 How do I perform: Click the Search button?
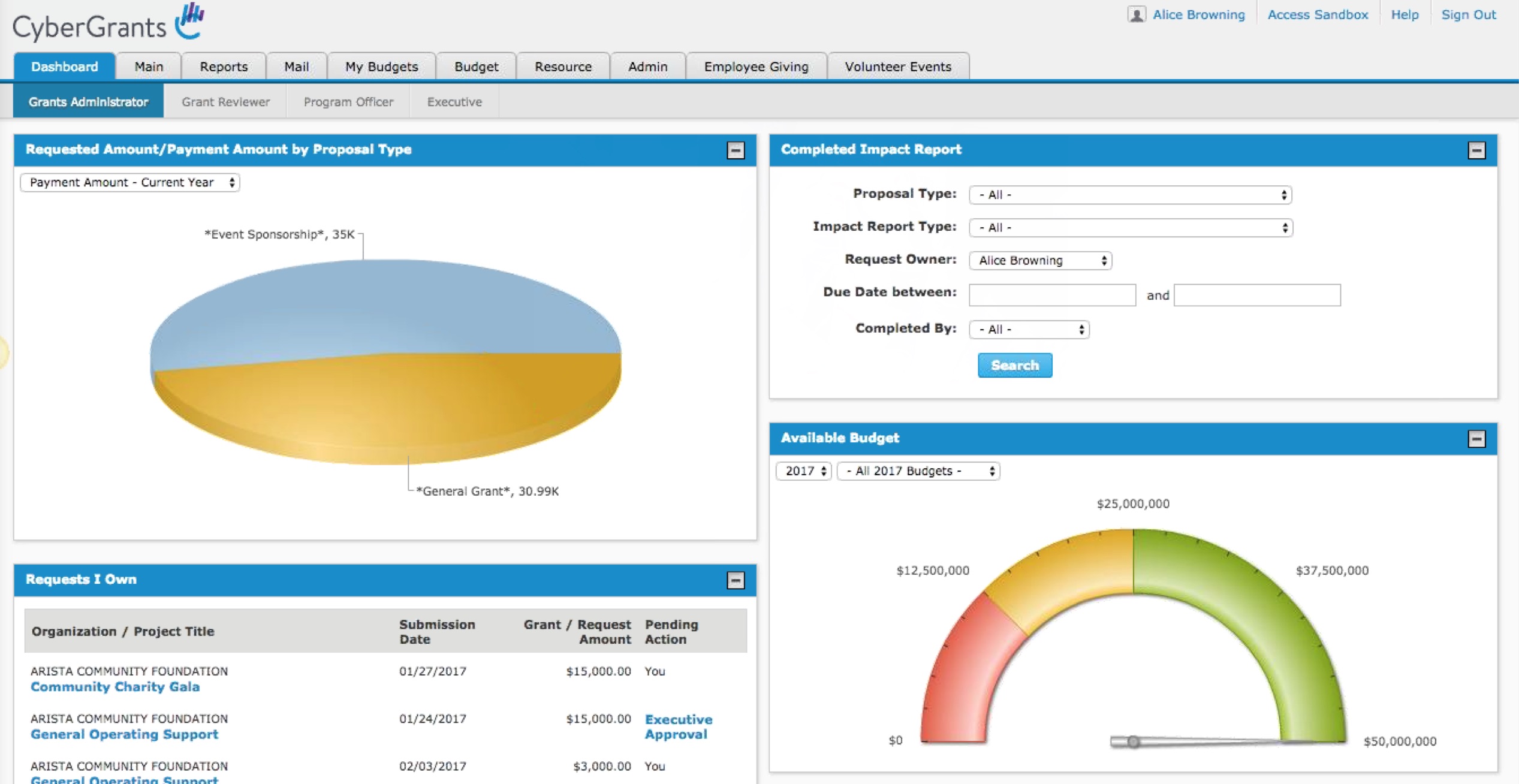[x=1014, y=365]
